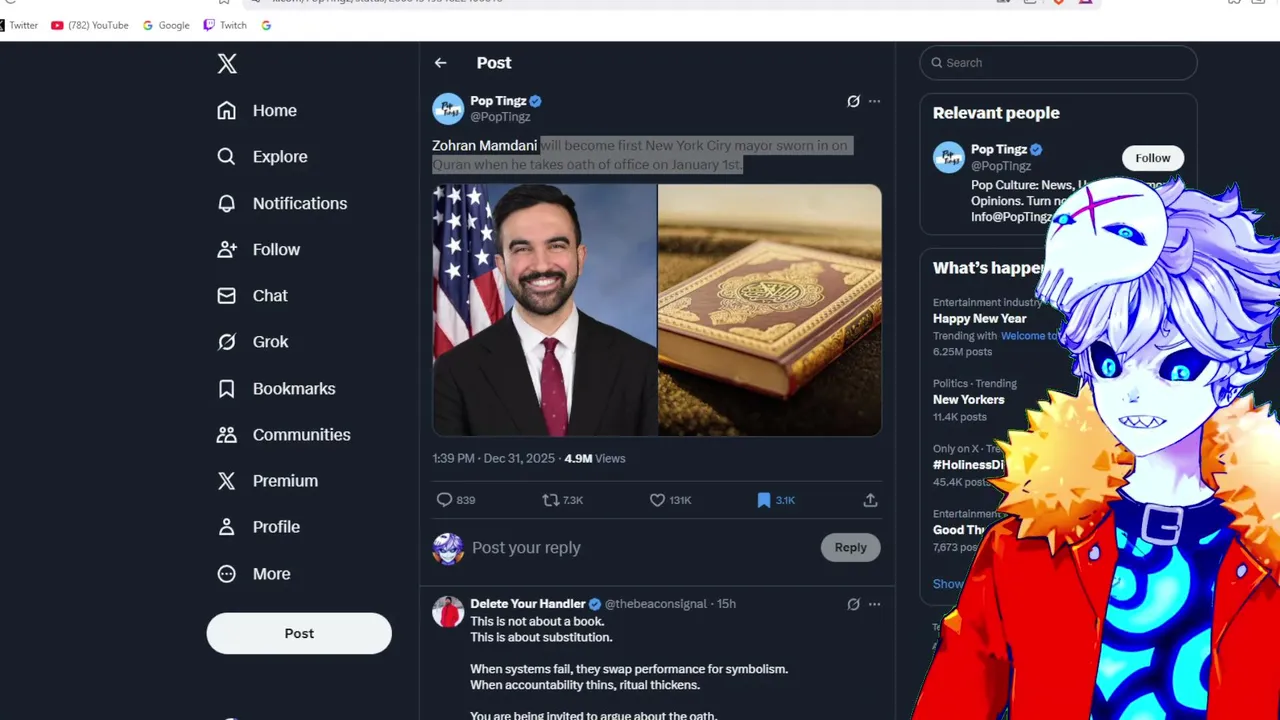Click the post timestamp 1:39 PM Dec 31, 2025
The height and width of the screenshot is (720, 1280).
pyautogui.click(x=493, y=458)
